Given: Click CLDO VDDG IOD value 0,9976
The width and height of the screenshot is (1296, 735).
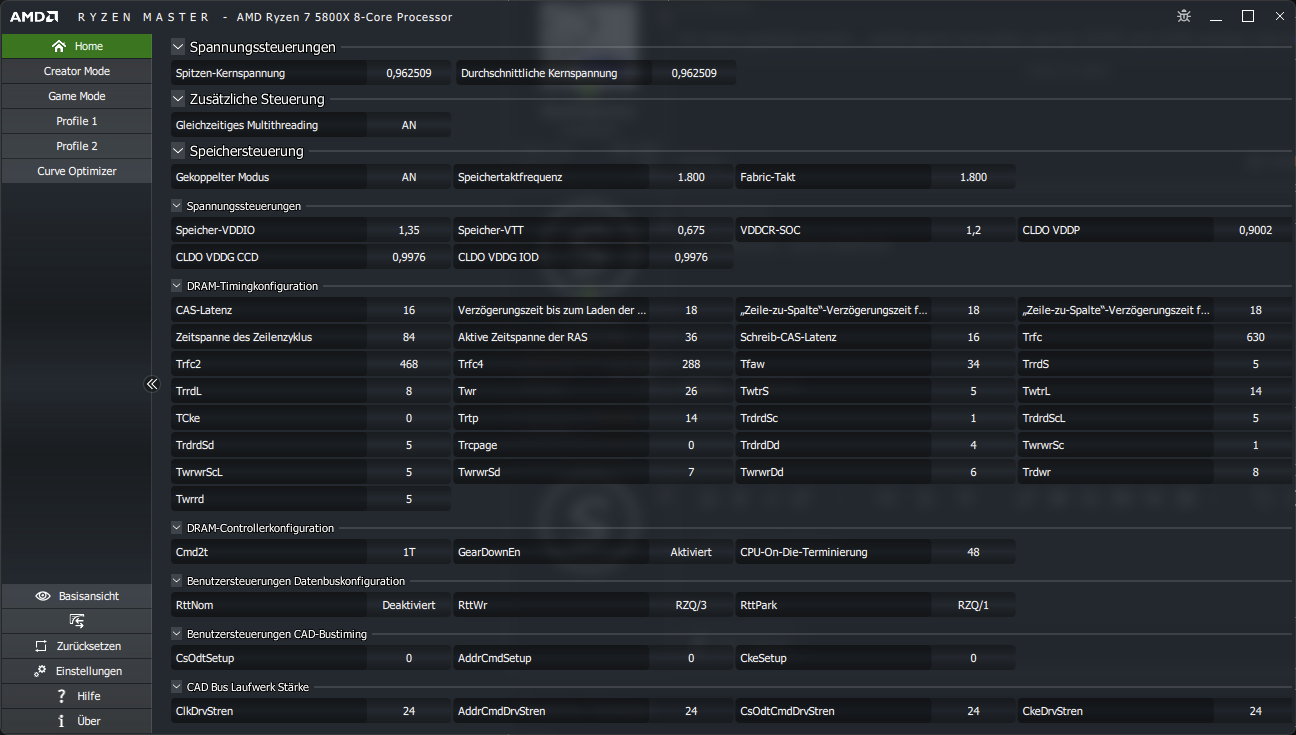Looking at the screenshot, I should 691,257.
